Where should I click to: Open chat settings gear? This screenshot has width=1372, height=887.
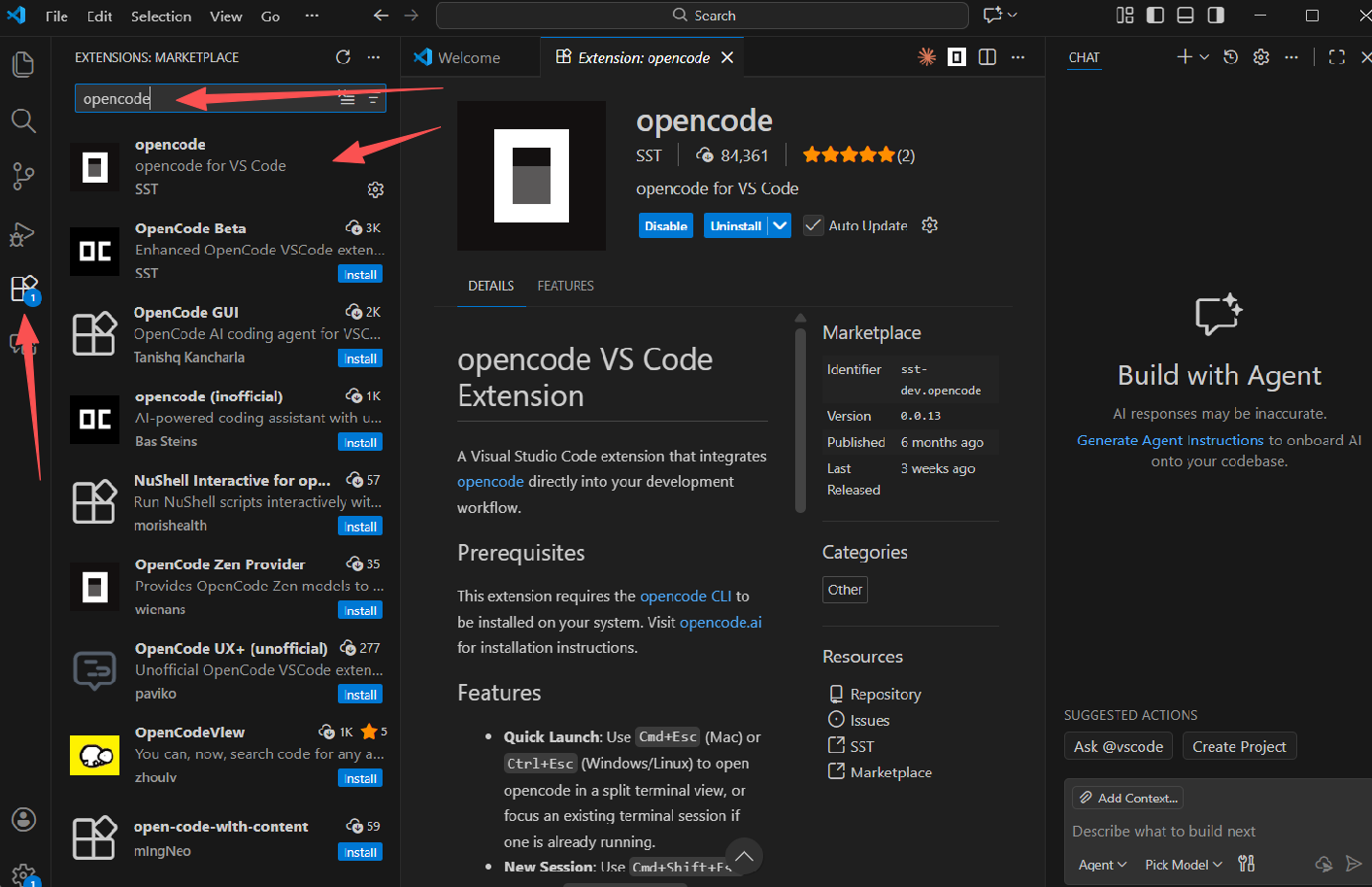pyautogui.click(x=1261, y=57)
